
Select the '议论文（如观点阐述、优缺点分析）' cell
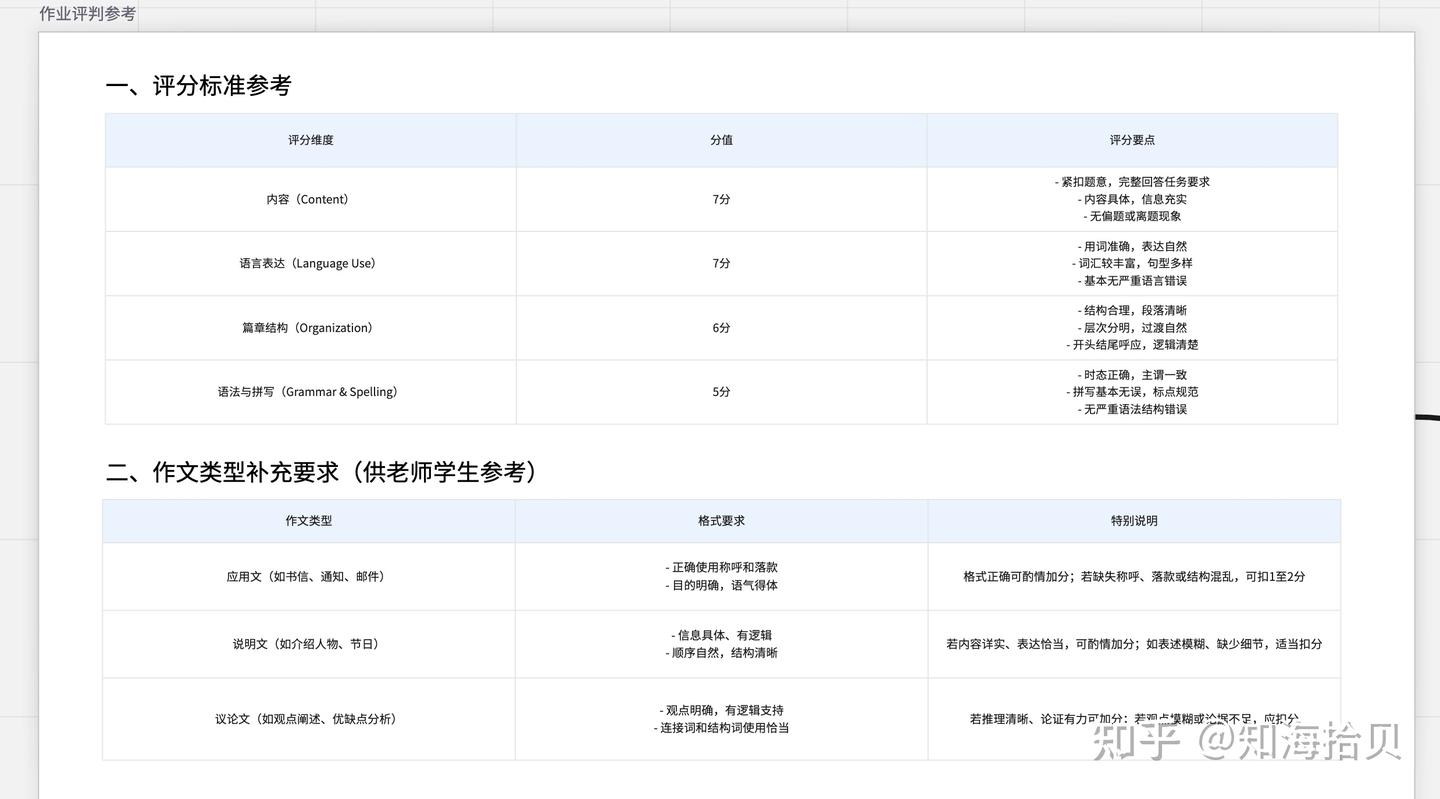[x=309, y=719]
